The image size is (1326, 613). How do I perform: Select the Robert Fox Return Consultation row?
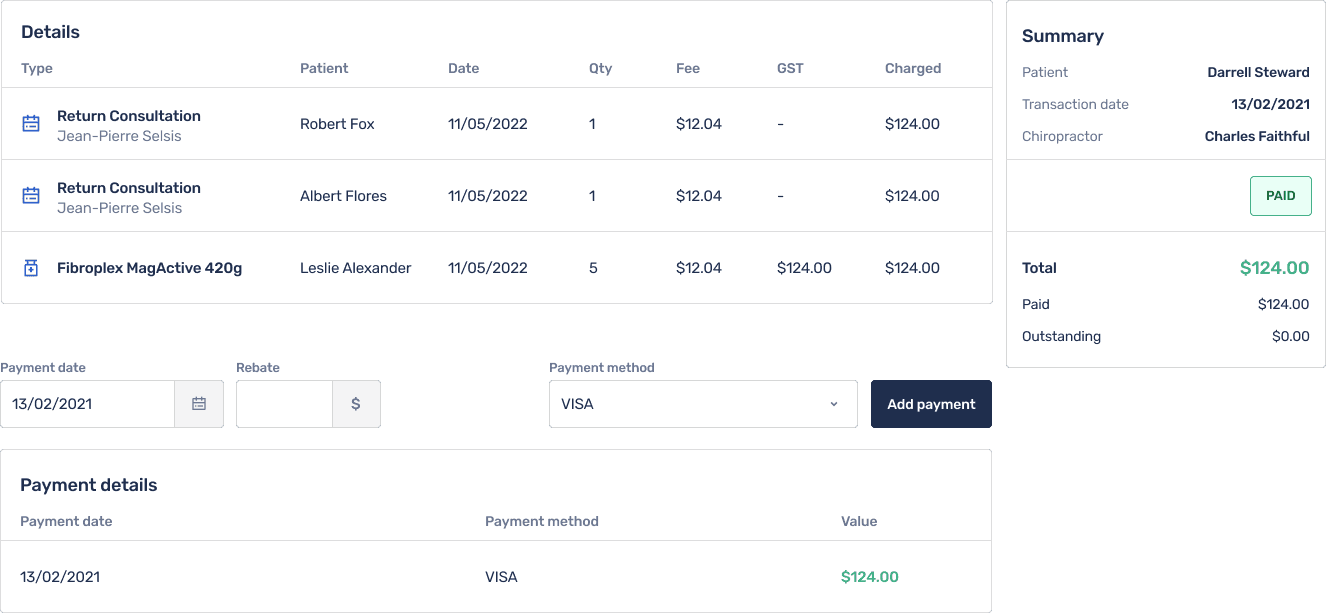point(497,124)
